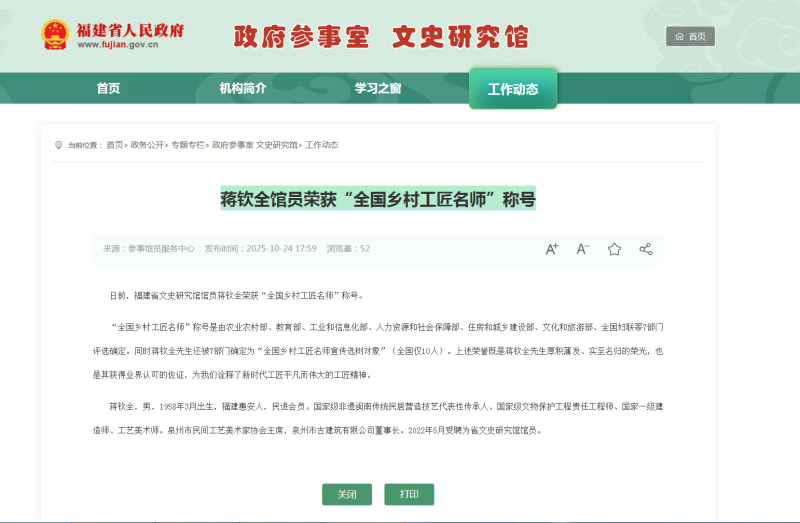Click the star favorite icon
Viewport: 800px width, 523px height.
click(x=614, y=249)
